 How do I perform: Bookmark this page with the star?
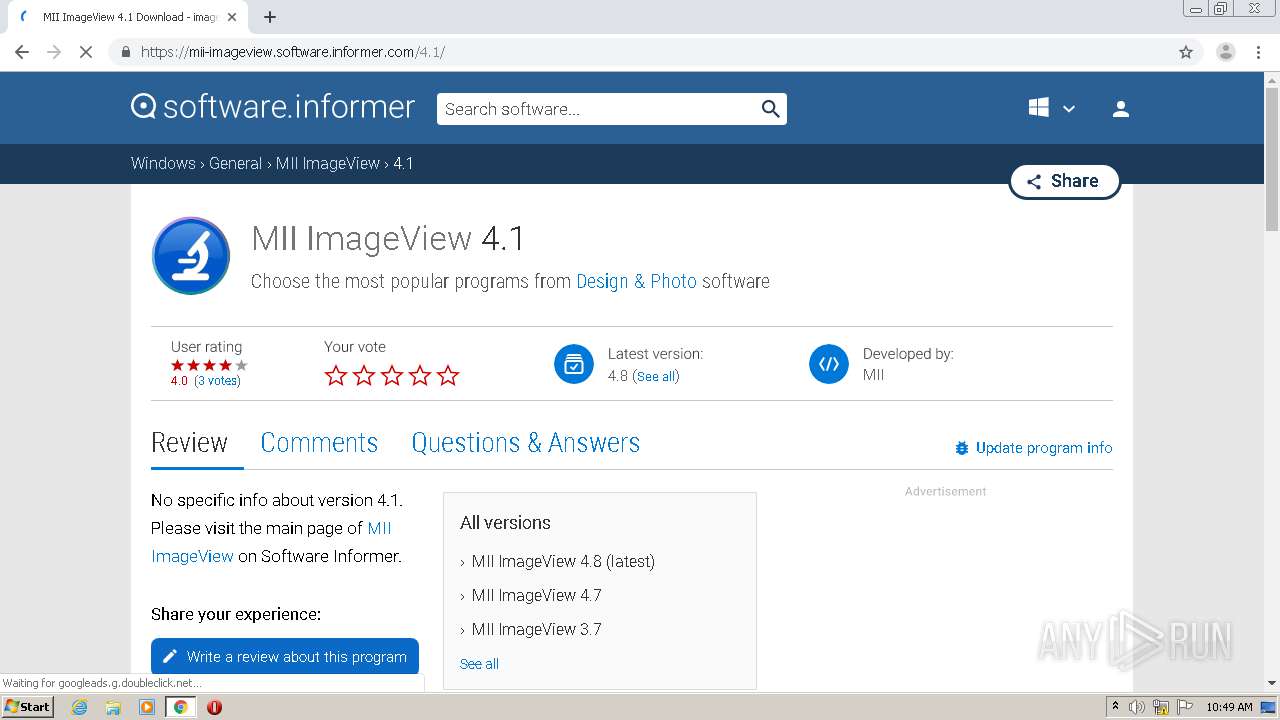tap(1186, 52)
